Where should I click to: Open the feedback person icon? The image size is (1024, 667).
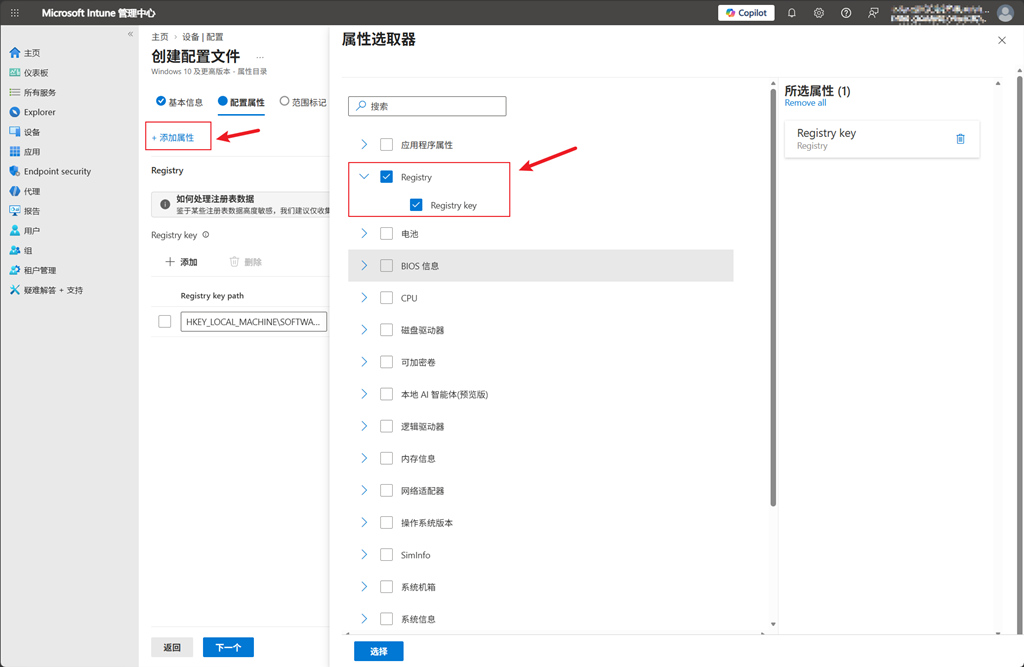pos(873,12)
